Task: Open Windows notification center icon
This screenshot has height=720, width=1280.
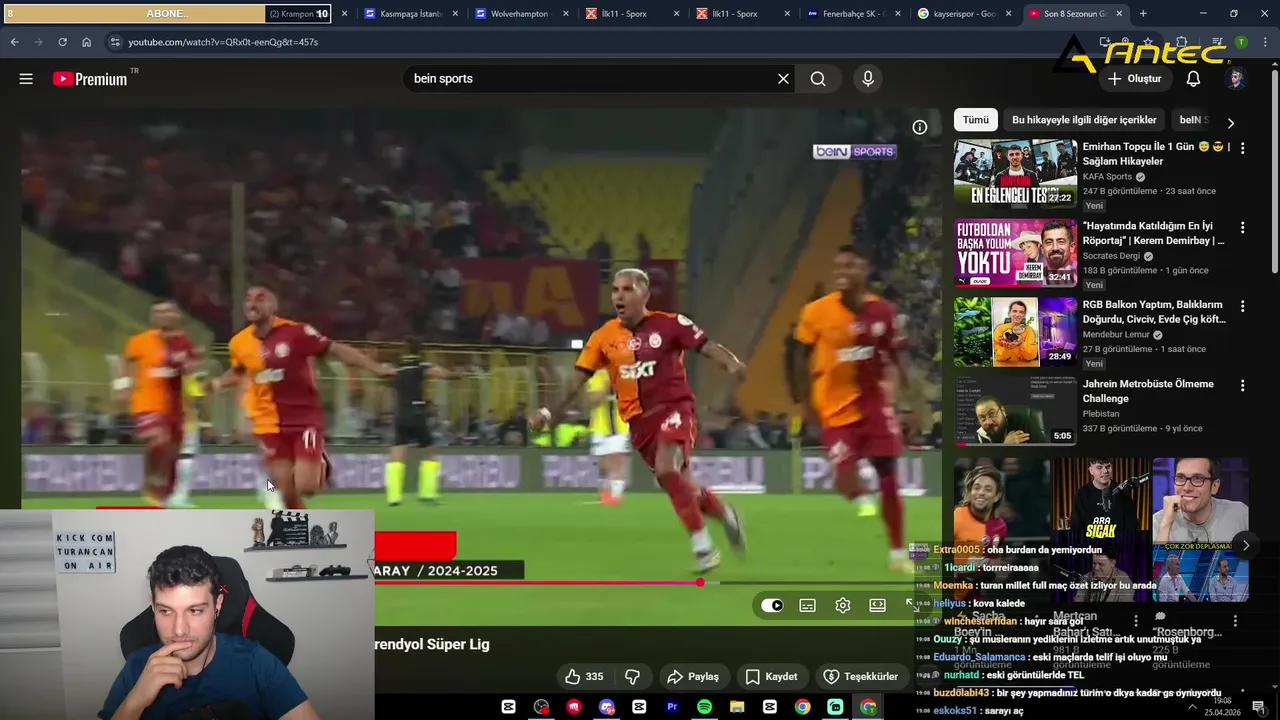Action: (1258, 707)
